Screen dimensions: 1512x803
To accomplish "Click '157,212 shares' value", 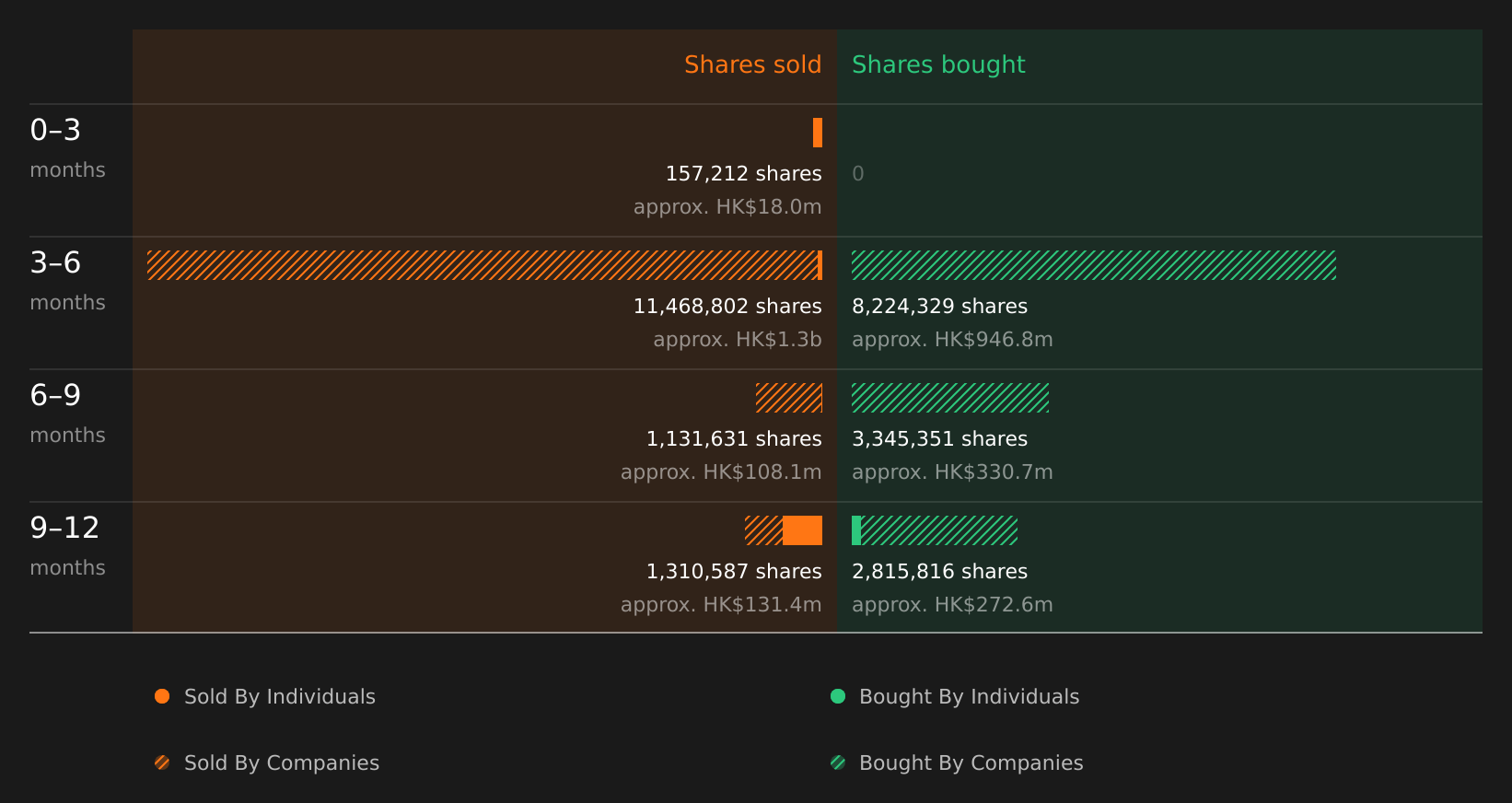I will pyautogui.click(x=744, y=173).
